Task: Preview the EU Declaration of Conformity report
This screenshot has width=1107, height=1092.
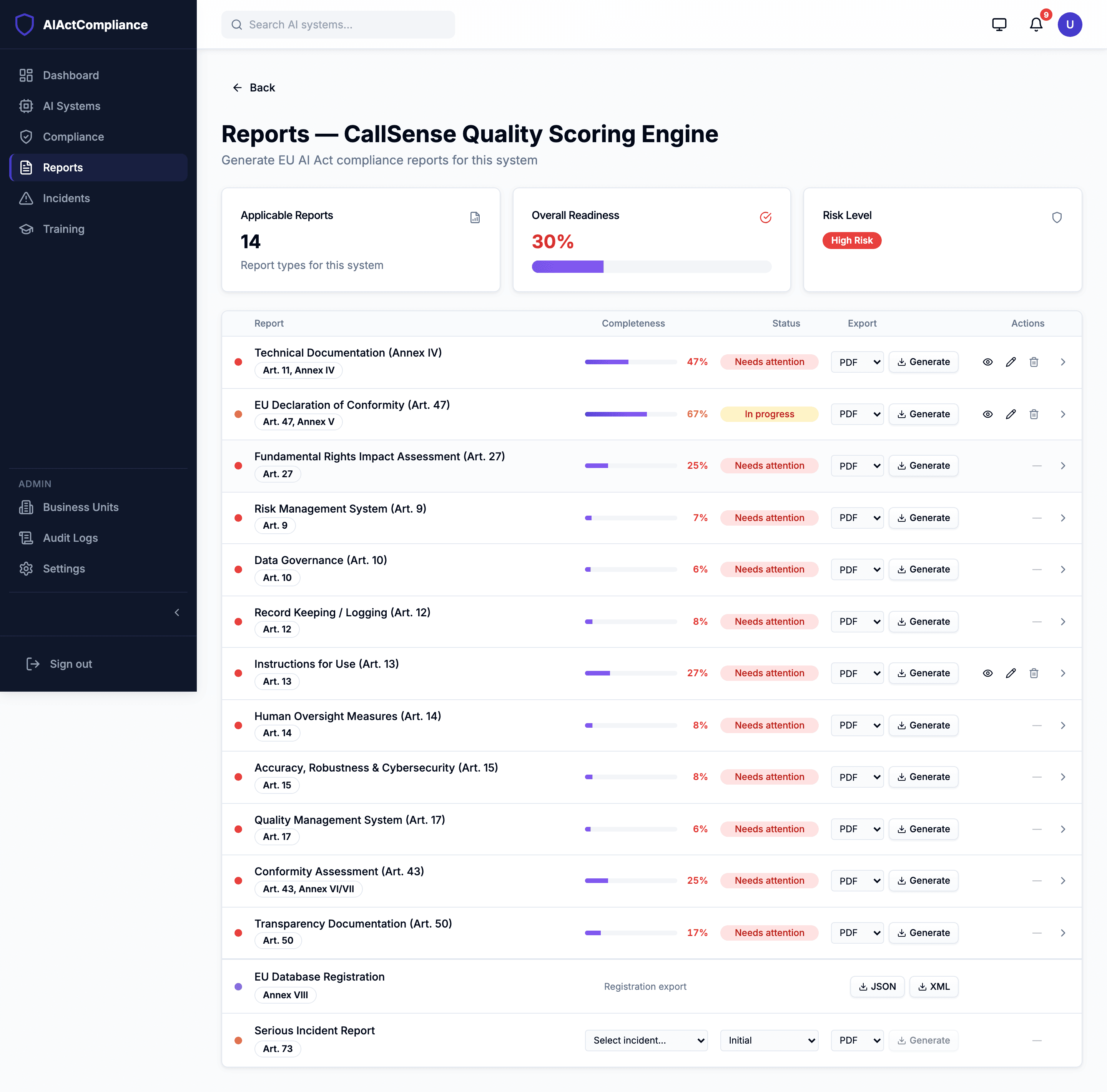Action: pos(988,414)
